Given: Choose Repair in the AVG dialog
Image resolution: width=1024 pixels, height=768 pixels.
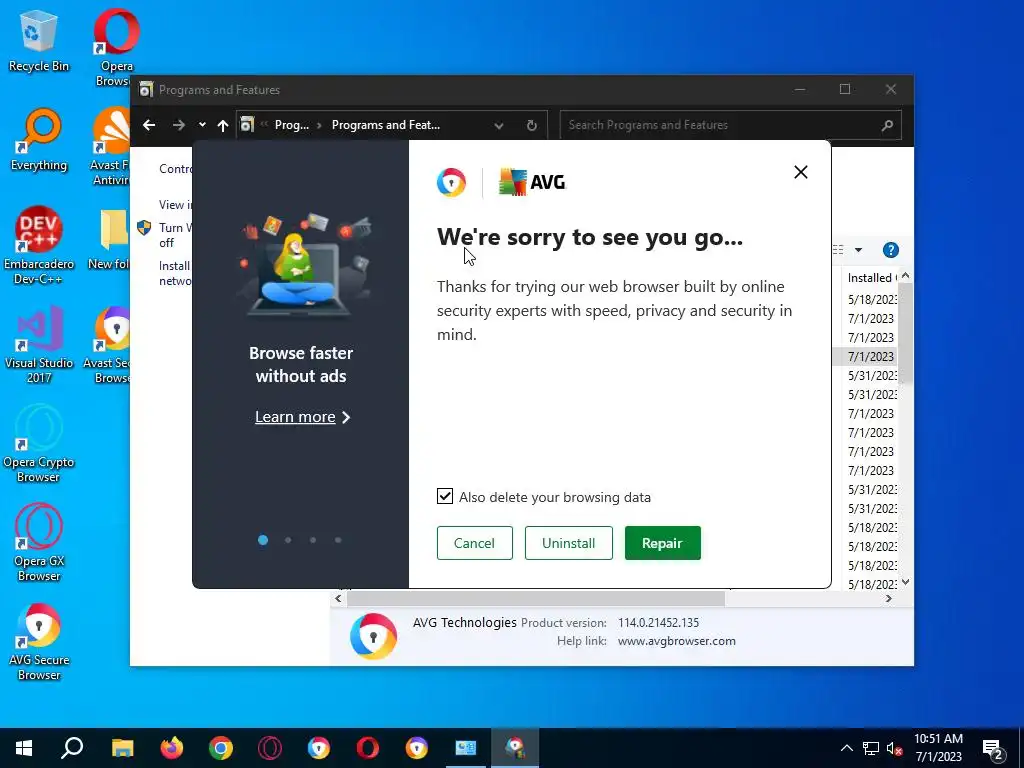Looking at the screenshot, I should click(x=662, y=543).
